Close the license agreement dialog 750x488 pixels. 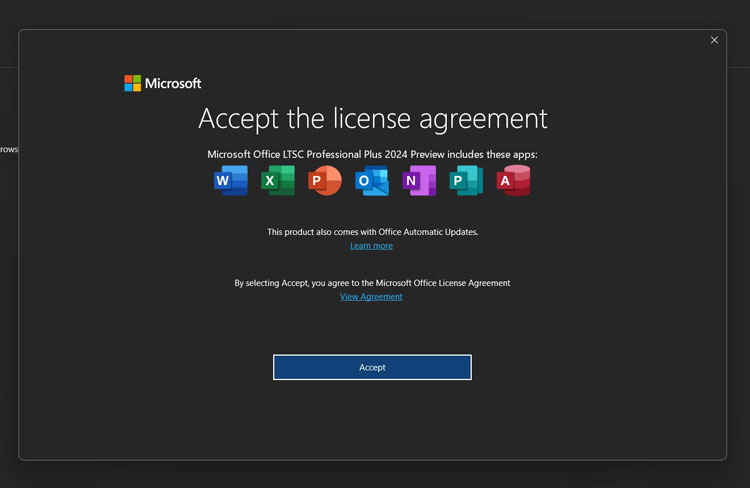pyautogui.click(x=714, y=40)
